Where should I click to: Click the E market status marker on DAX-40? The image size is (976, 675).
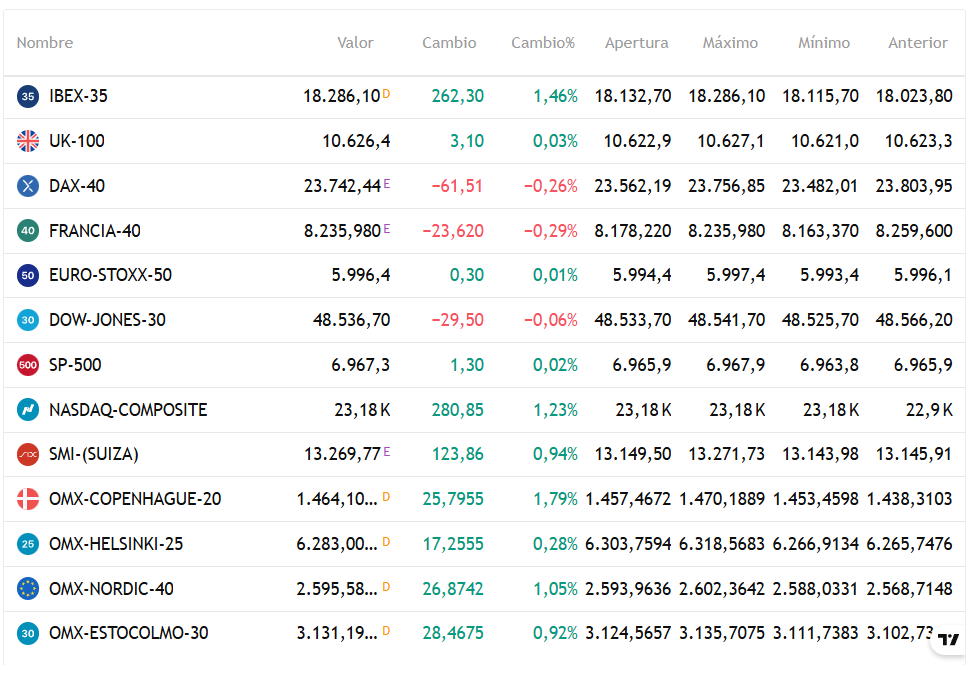point(387,183)
